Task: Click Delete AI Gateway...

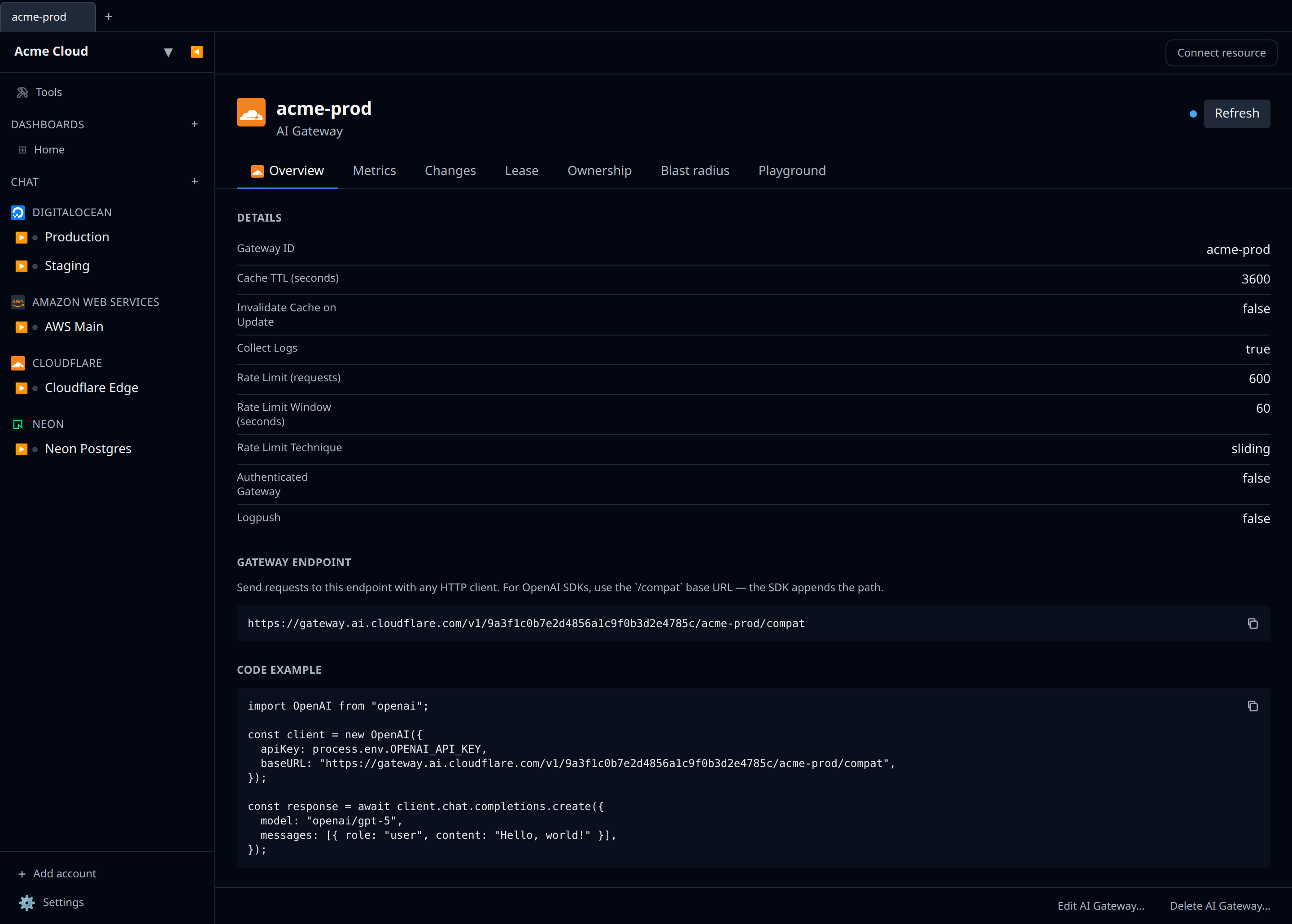Action: pyautogui.click(x=1220, y=906)
